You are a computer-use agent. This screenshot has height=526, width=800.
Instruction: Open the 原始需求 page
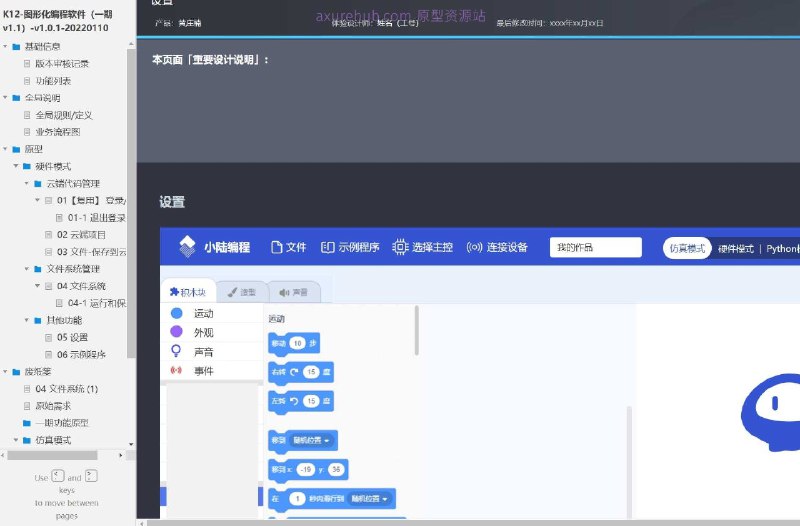click(53, 406)
